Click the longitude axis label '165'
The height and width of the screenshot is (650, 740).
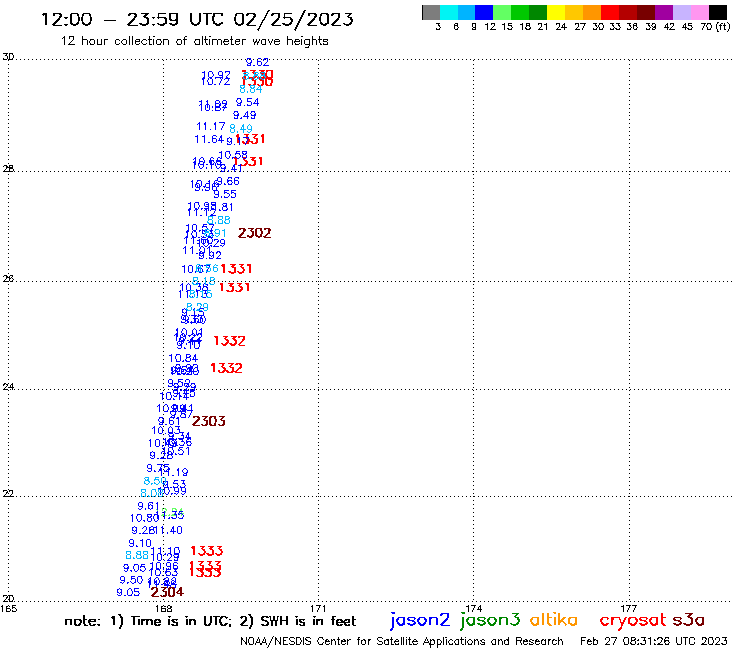[8, 608]
